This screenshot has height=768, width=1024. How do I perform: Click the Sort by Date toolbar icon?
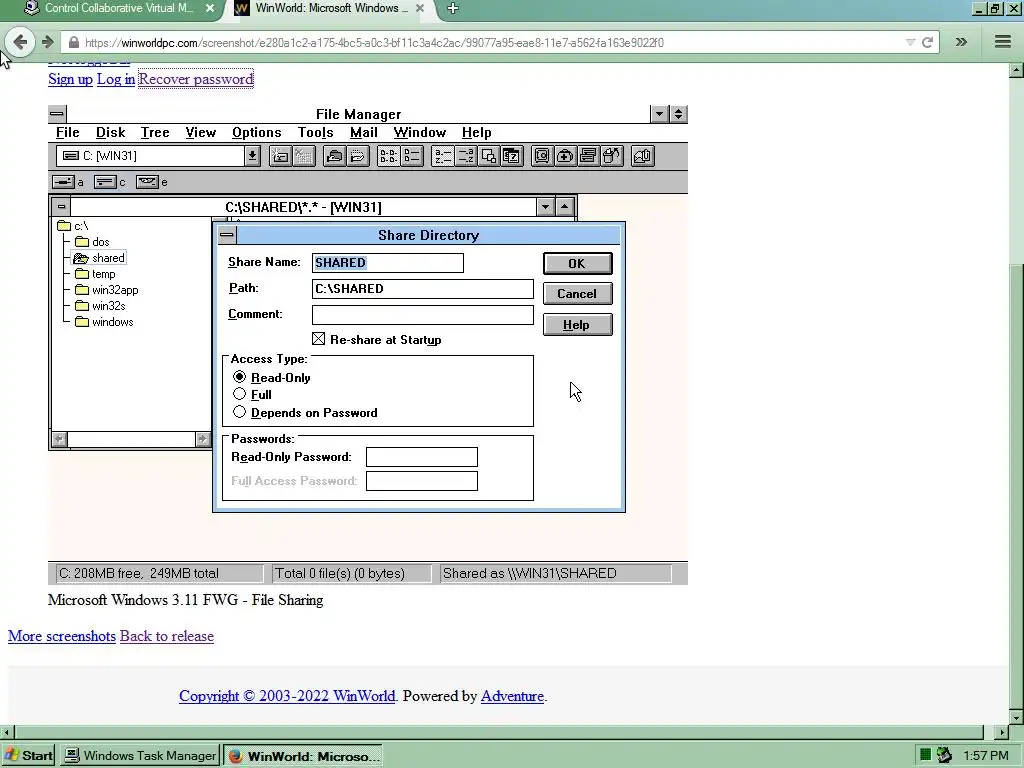(x=512, y=156)
